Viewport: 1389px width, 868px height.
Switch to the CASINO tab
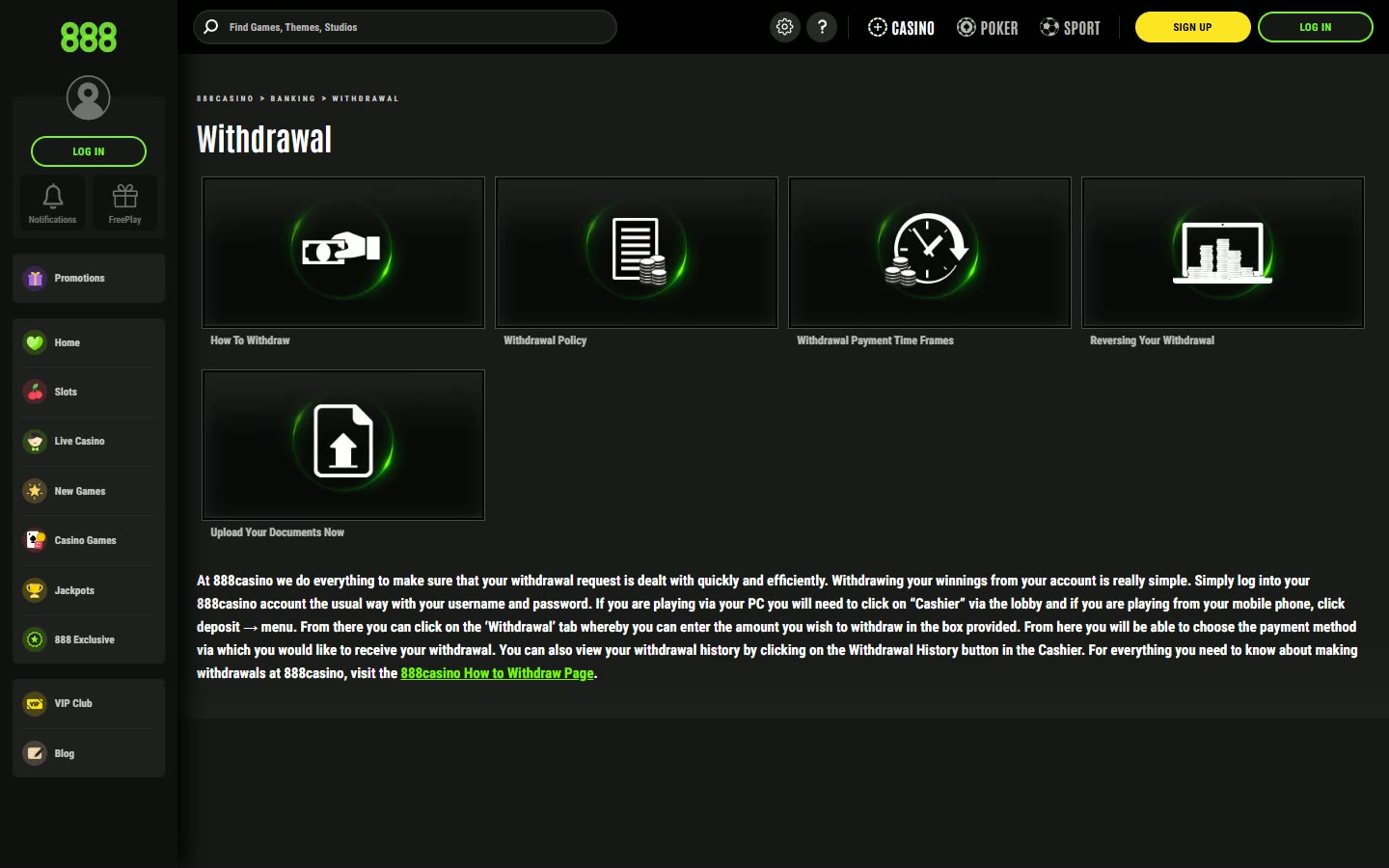point(901,28)
